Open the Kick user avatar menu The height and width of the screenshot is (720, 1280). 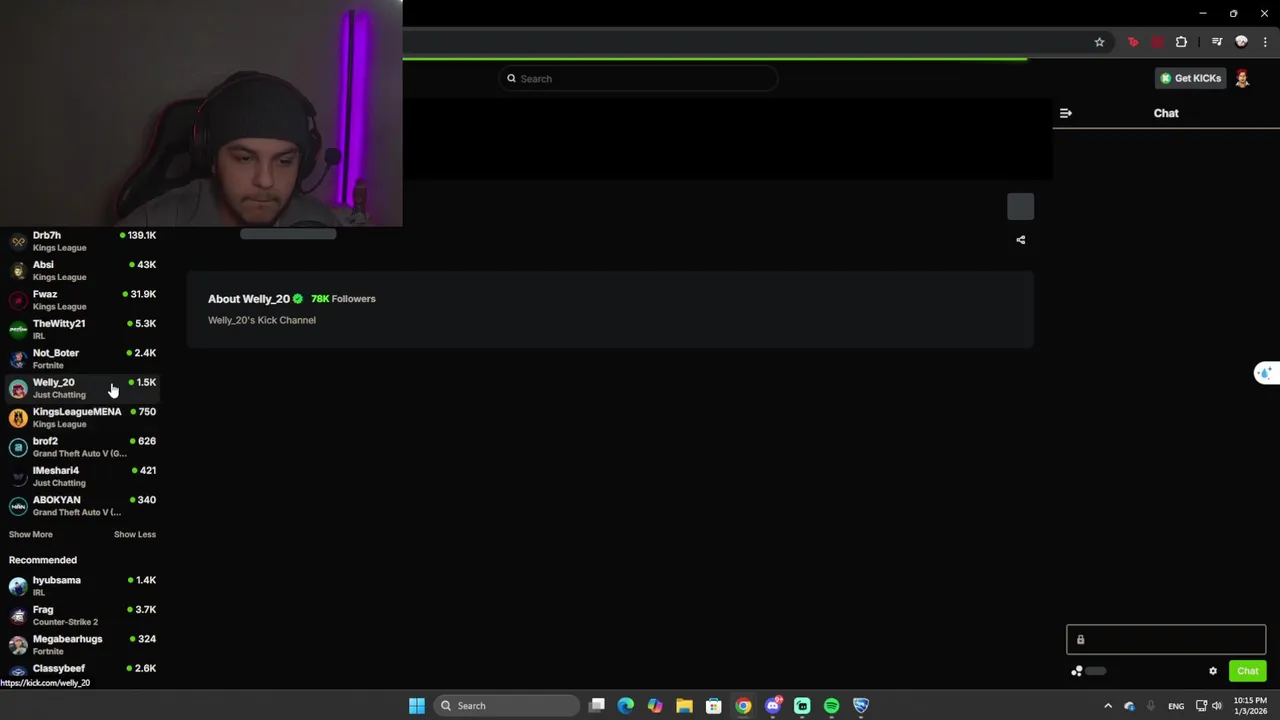pyautogui.click(x=1242, y=78)
